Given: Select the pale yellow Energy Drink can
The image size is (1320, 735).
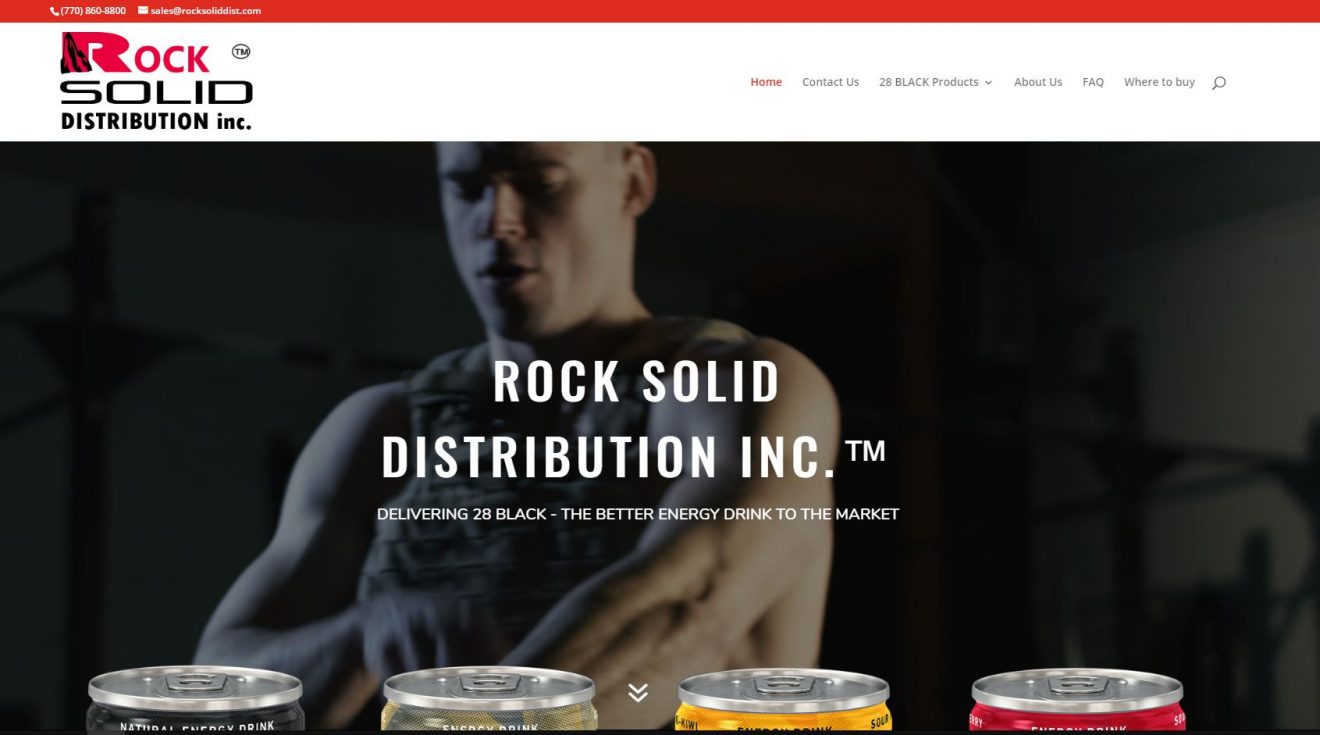Looking at the screenshot, I should click(490, 700).
